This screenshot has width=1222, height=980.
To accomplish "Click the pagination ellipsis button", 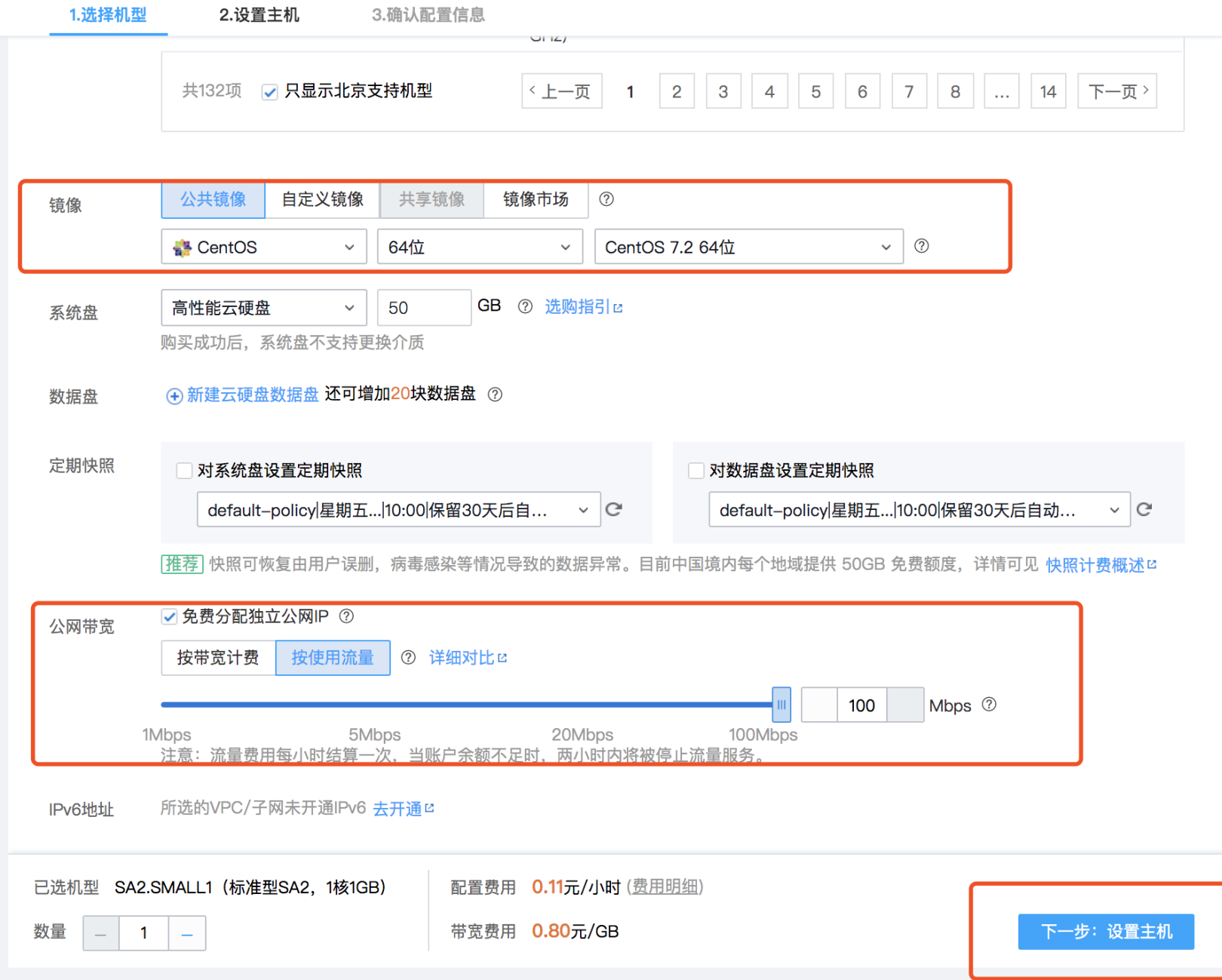I will click(1002, 91).
